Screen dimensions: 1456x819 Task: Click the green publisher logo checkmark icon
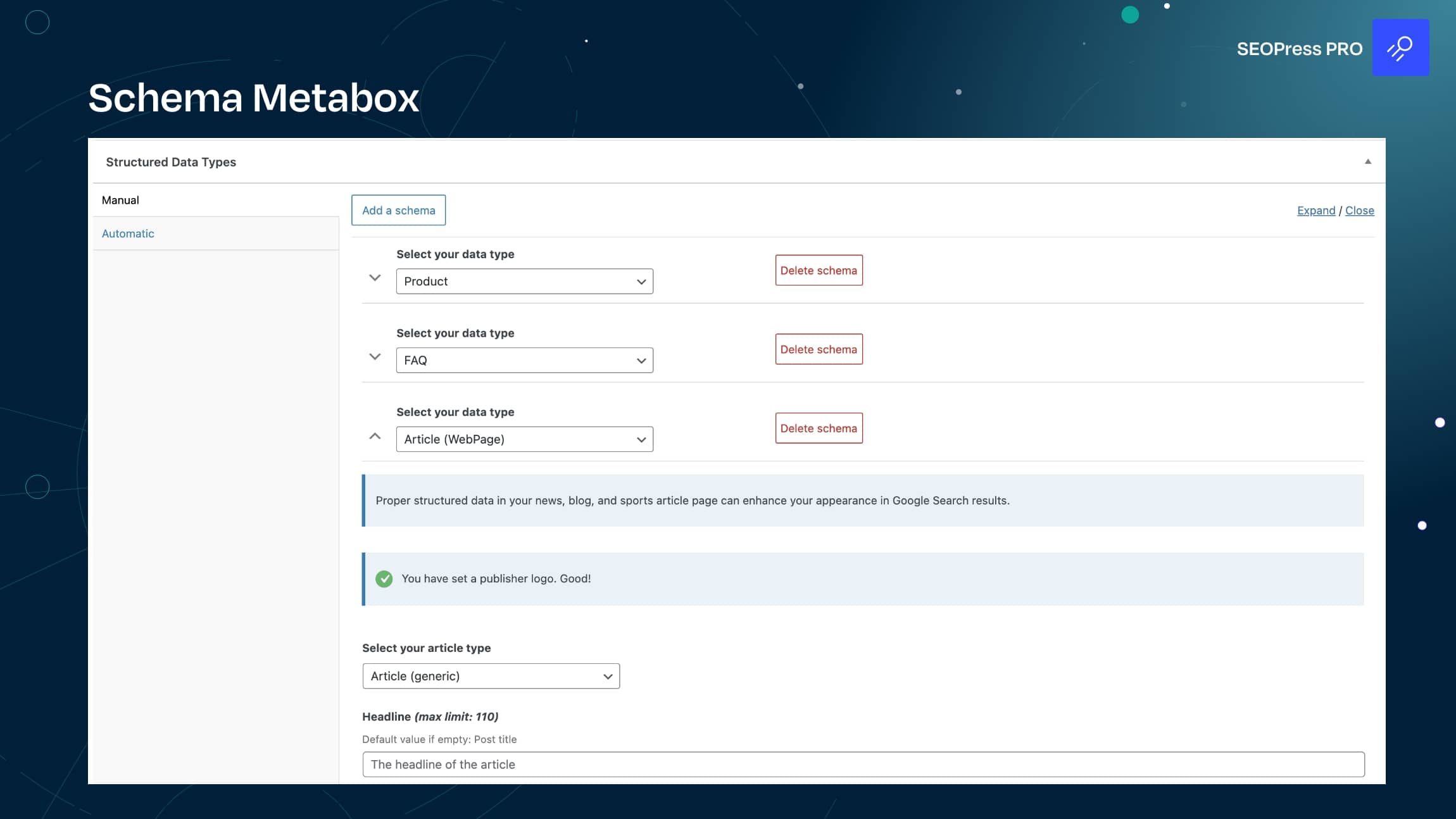click(384, 578)
